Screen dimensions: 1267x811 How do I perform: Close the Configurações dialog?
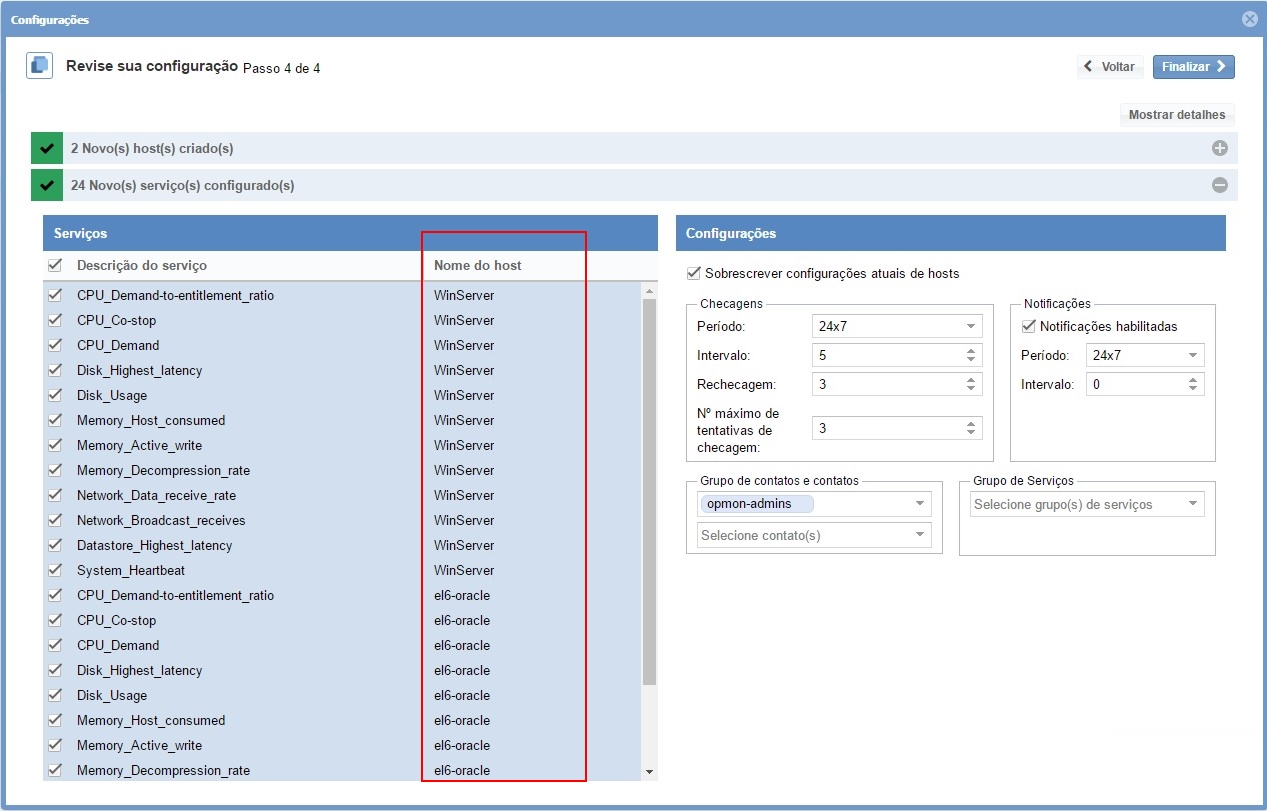[x=1249, y=19]
